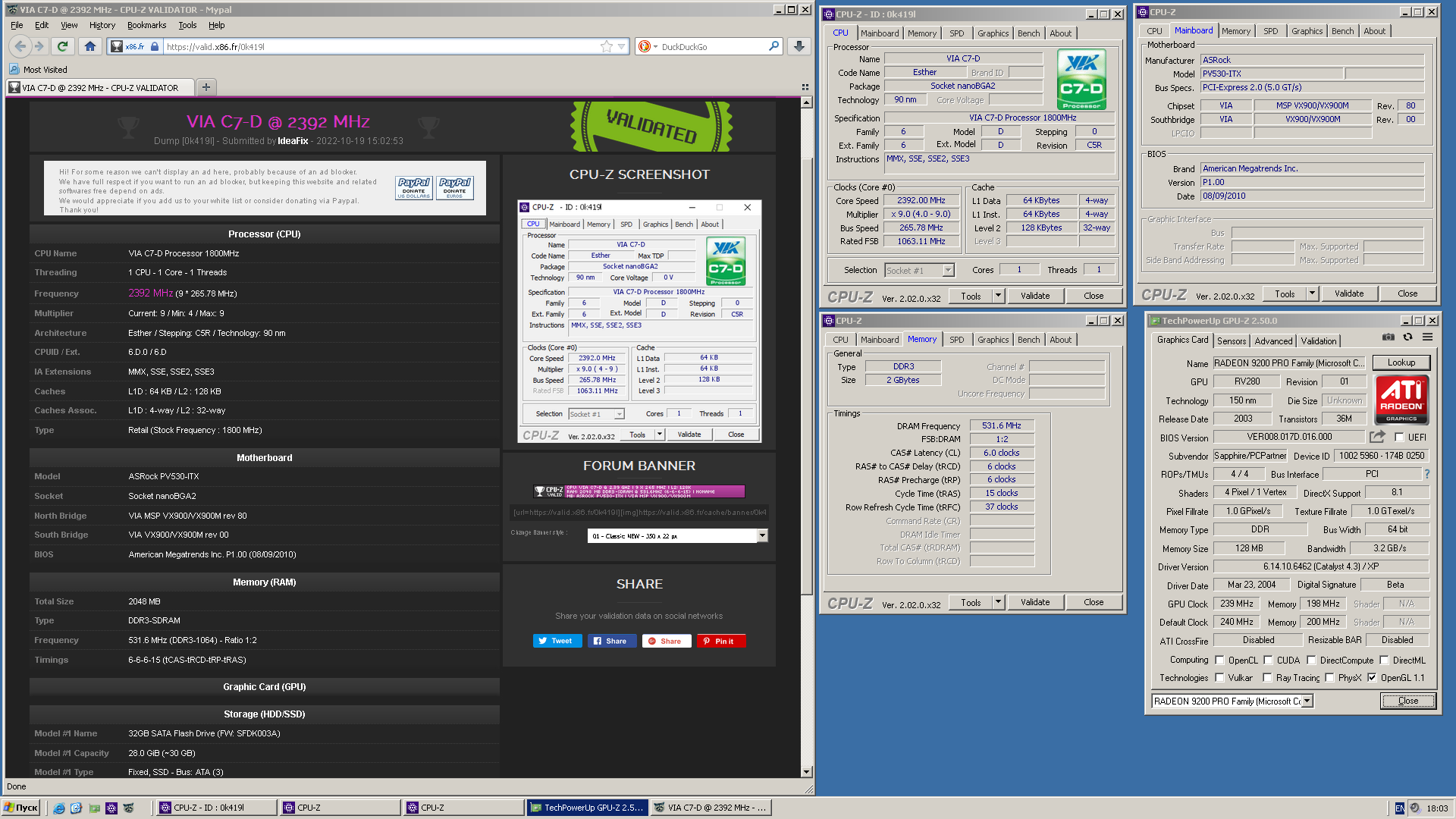Click the web page vertical scrollbar down arrow
1456x819 pixels.
pos(806,772)
